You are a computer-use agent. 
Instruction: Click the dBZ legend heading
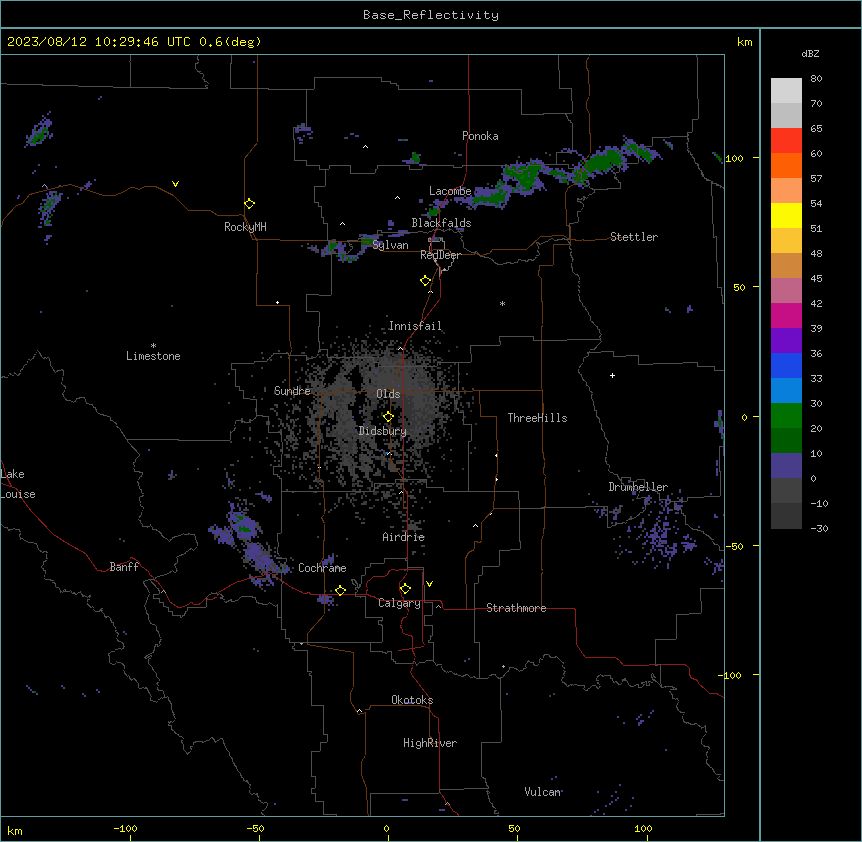click(810, 54)
